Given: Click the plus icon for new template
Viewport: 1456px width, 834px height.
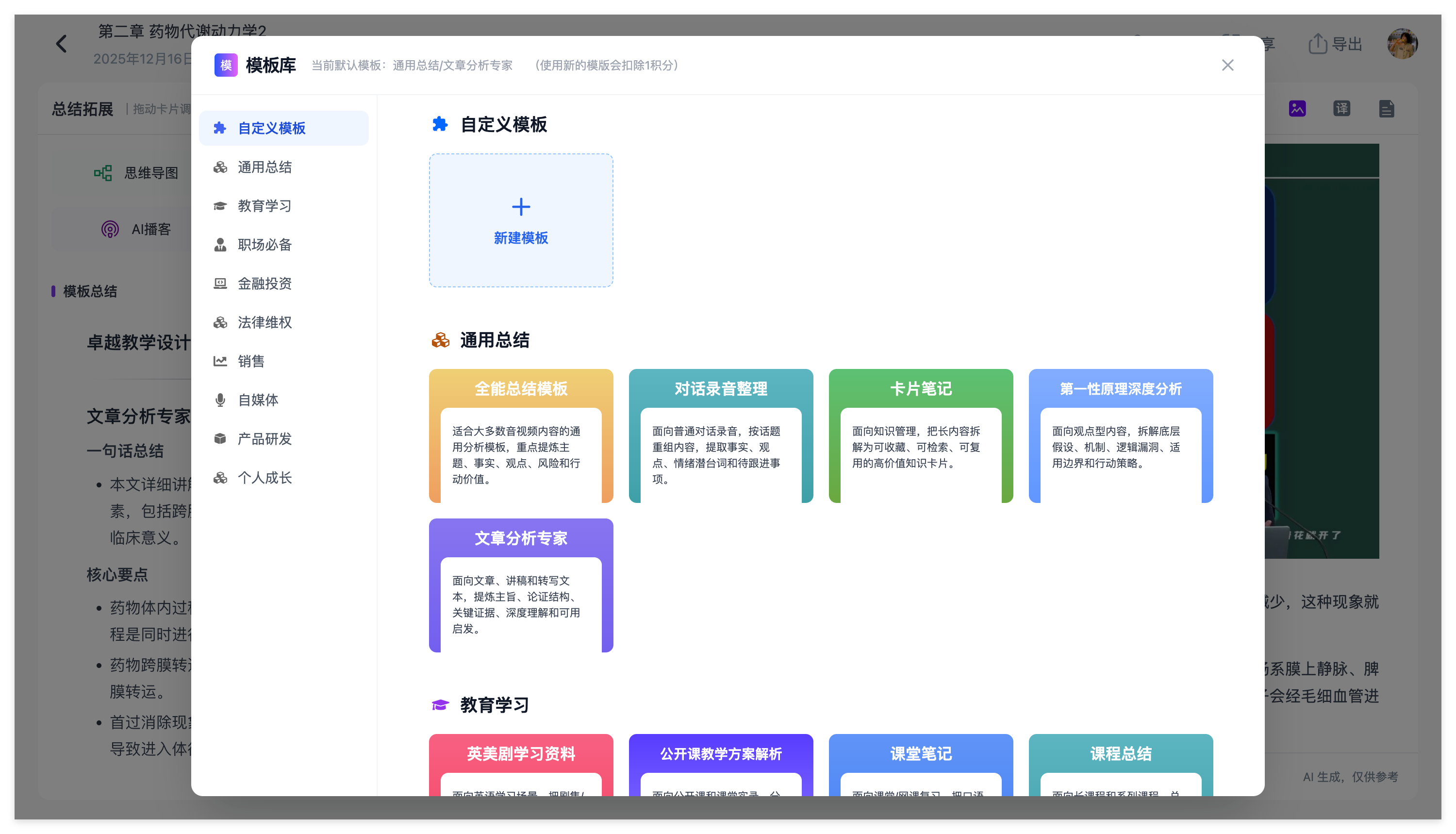Looking at the screenshot, I should (520, 207).
